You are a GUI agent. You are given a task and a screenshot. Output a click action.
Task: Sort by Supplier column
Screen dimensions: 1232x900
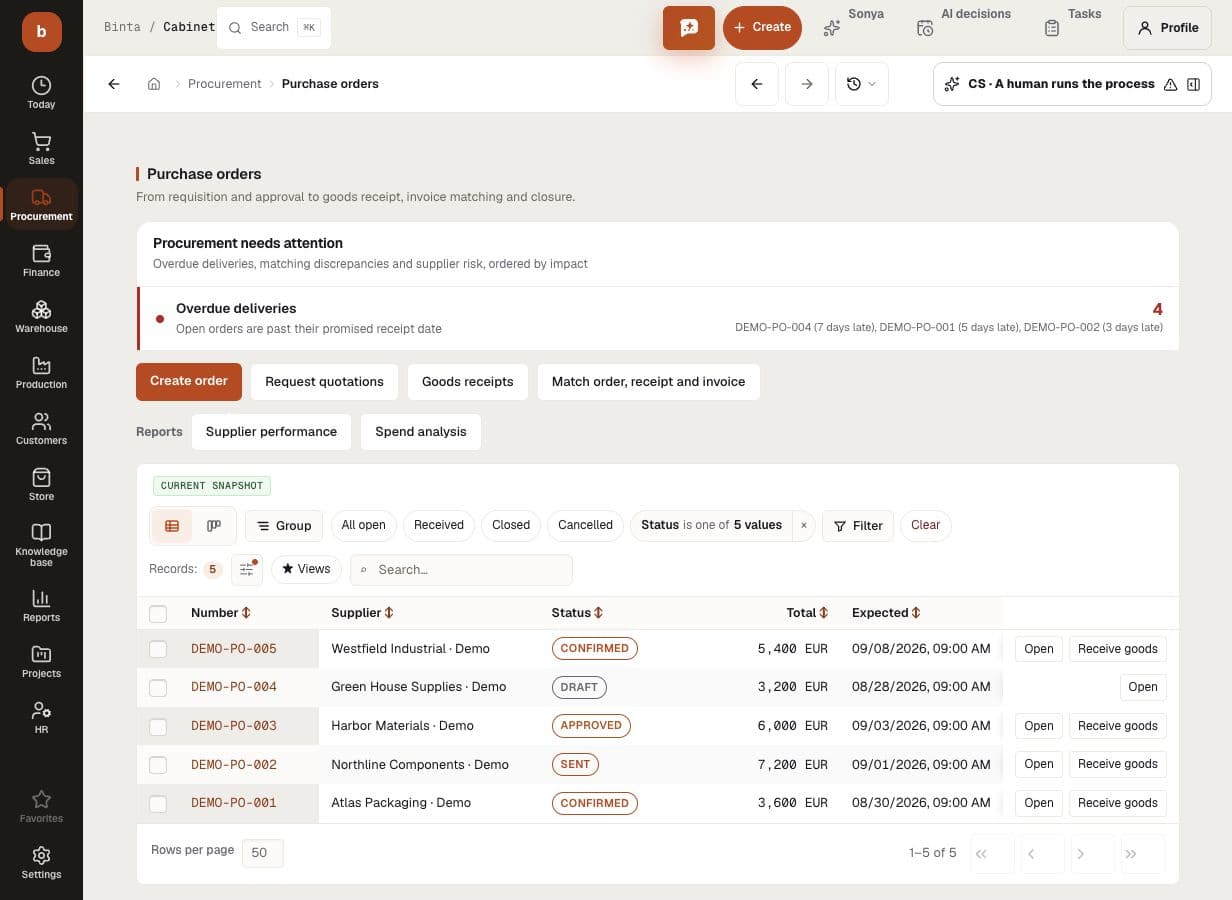coord(362,613)
